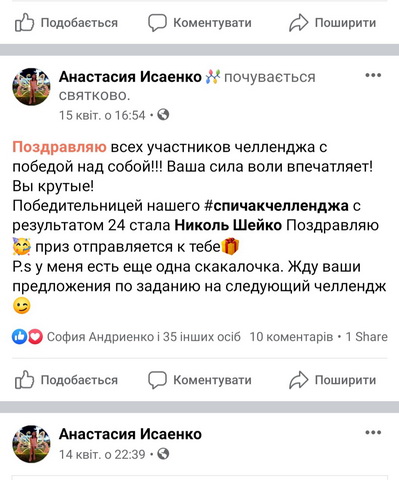Tap the Поширити arrow on the middle post
Image resolution: width=399 pixels, height=480 pixels.
[x=332, y=380]
